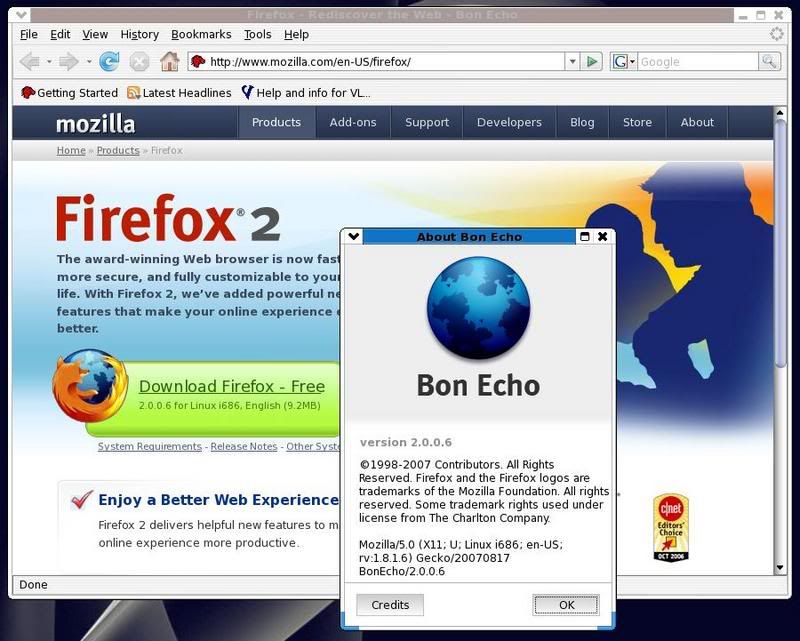
Task: Go back with the Back arrow button
Action: point(30,62)
